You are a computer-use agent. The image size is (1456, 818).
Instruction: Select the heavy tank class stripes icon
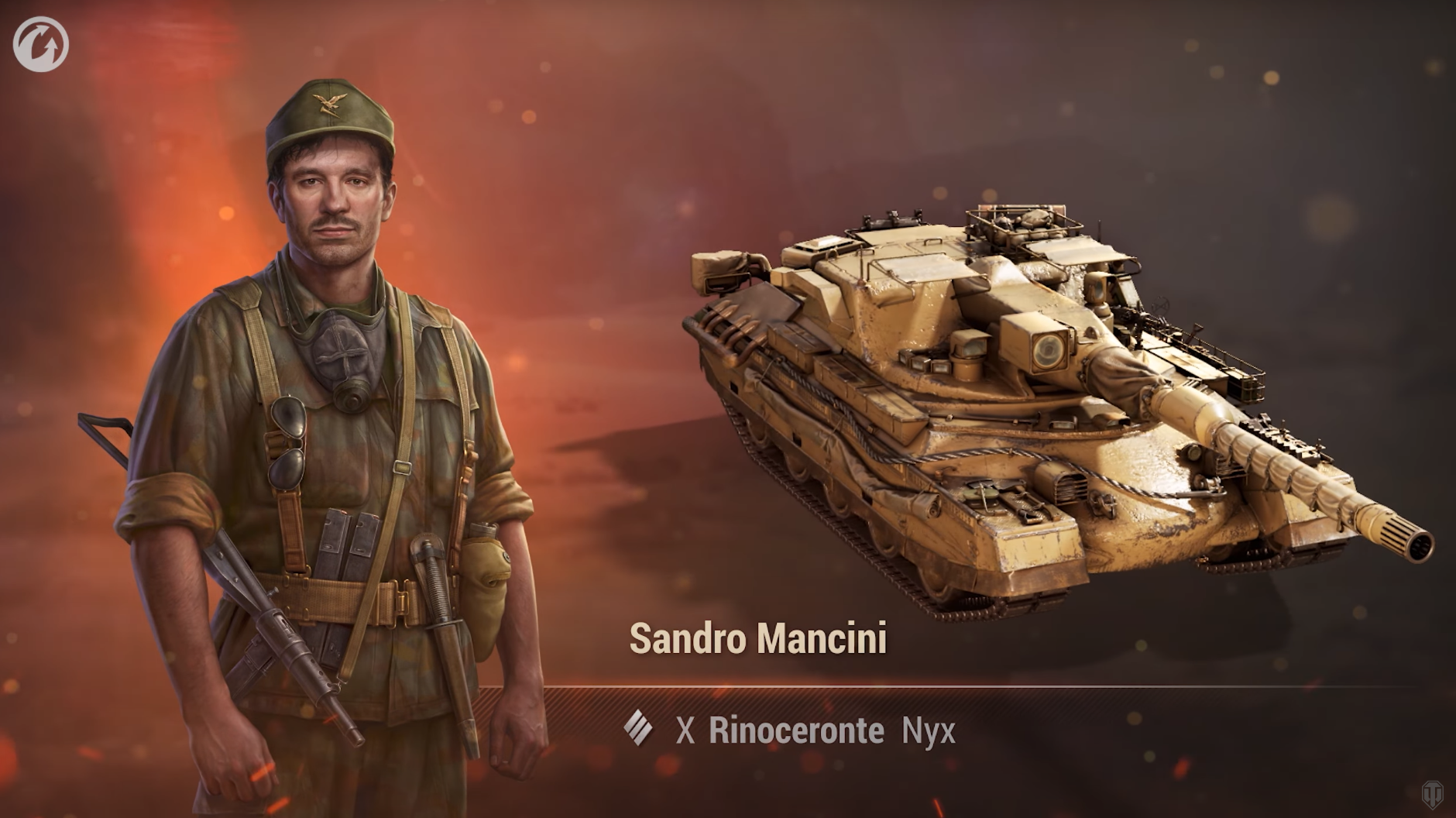(x=638, y=728)
